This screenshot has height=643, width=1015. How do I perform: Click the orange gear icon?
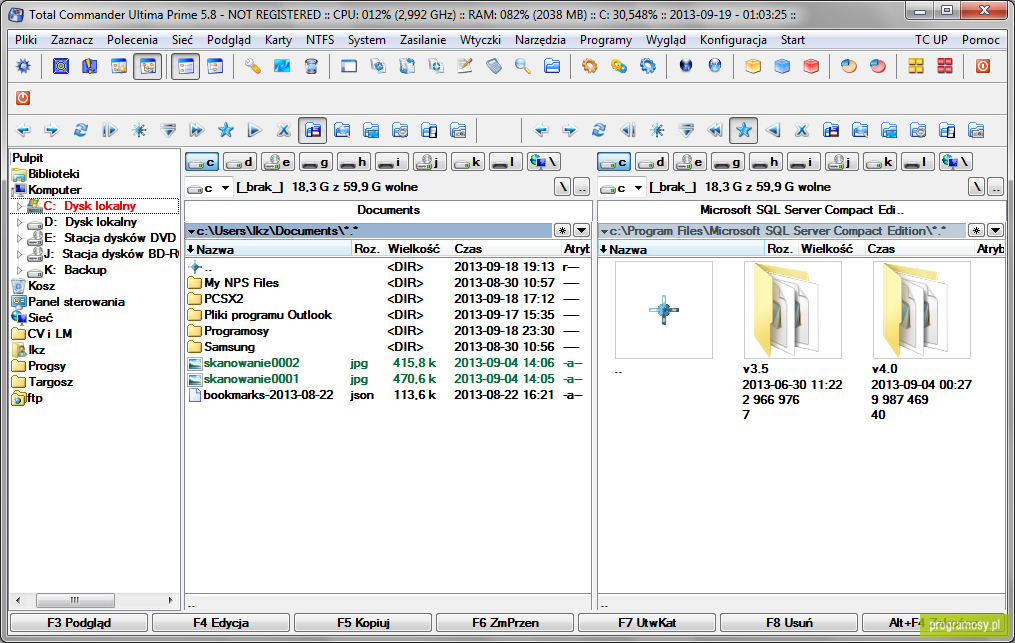point(589,66)
